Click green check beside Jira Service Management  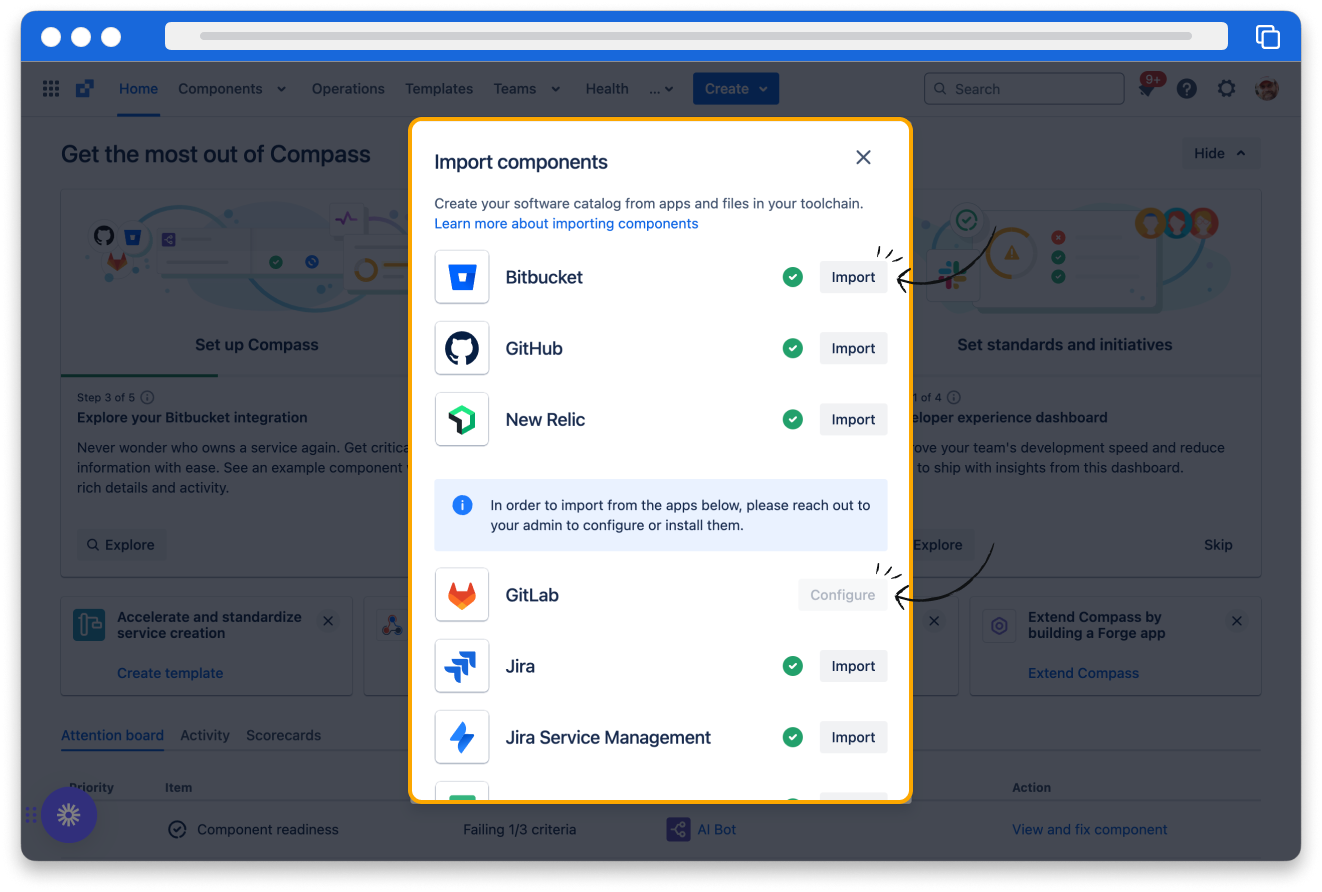point(793,737)
